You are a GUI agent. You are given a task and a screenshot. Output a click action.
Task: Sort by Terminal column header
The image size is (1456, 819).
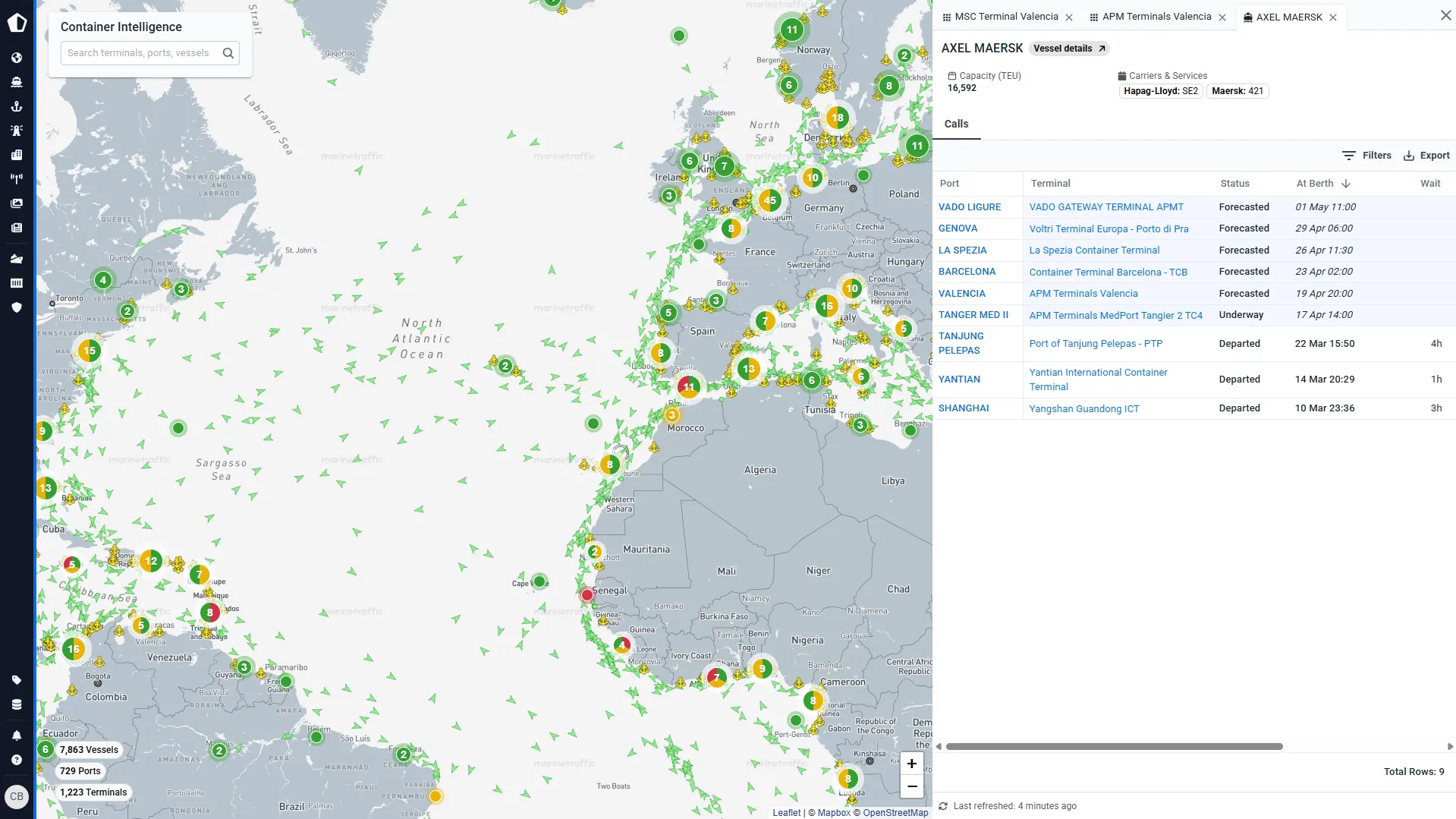pyautogui.click(x=1050, y=184)
